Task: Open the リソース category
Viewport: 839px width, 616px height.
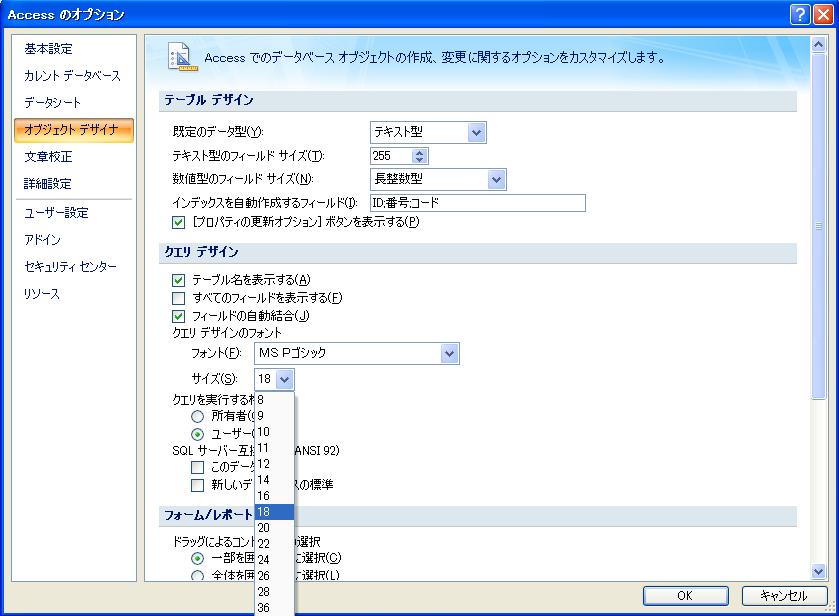Action: point(42,294)
